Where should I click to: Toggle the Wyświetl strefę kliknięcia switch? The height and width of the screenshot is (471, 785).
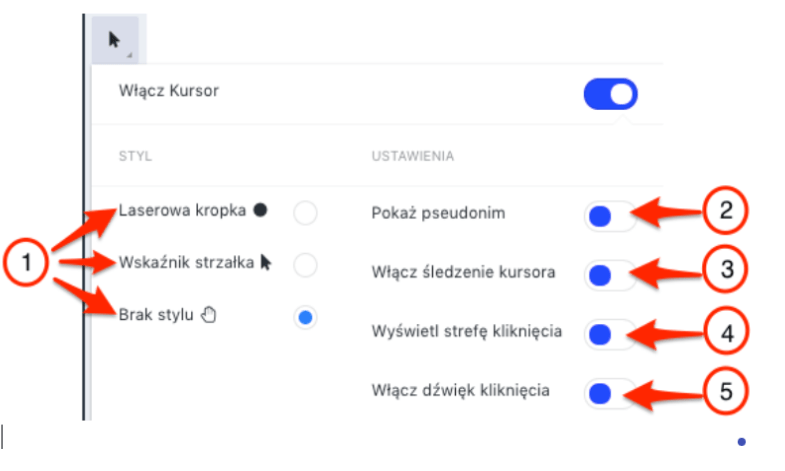point(609,333)
